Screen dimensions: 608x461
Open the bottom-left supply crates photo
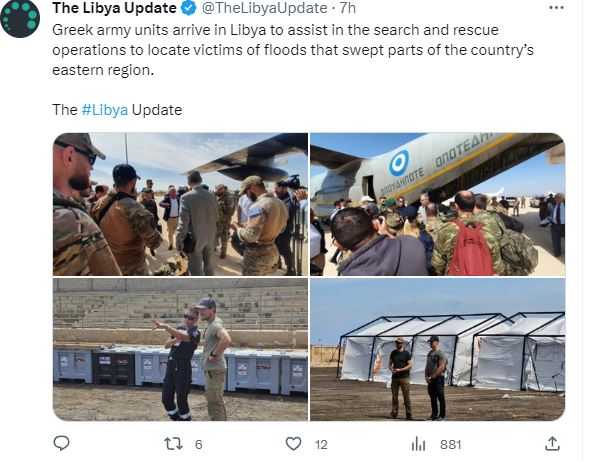point(180,349)
